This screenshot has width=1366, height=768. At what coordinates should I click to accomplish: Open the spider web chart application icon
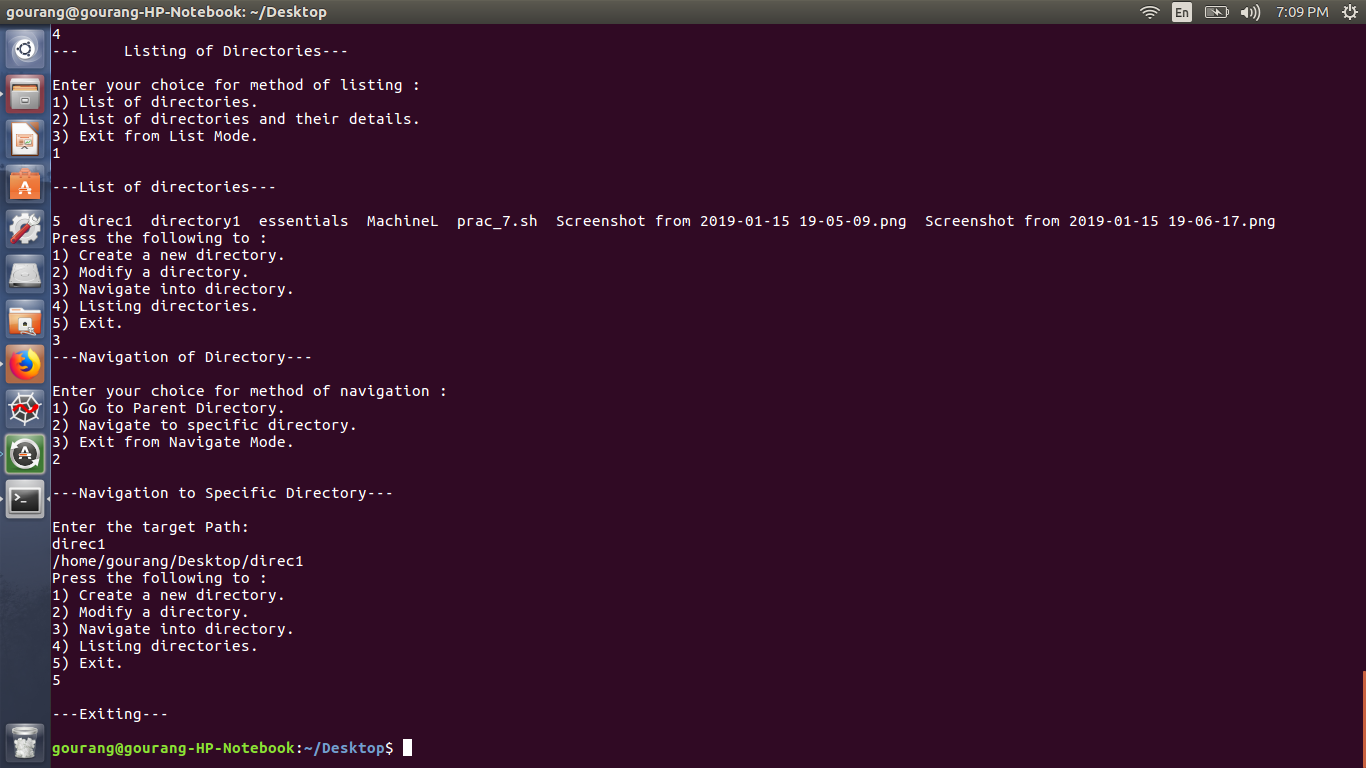coord(25,409)
